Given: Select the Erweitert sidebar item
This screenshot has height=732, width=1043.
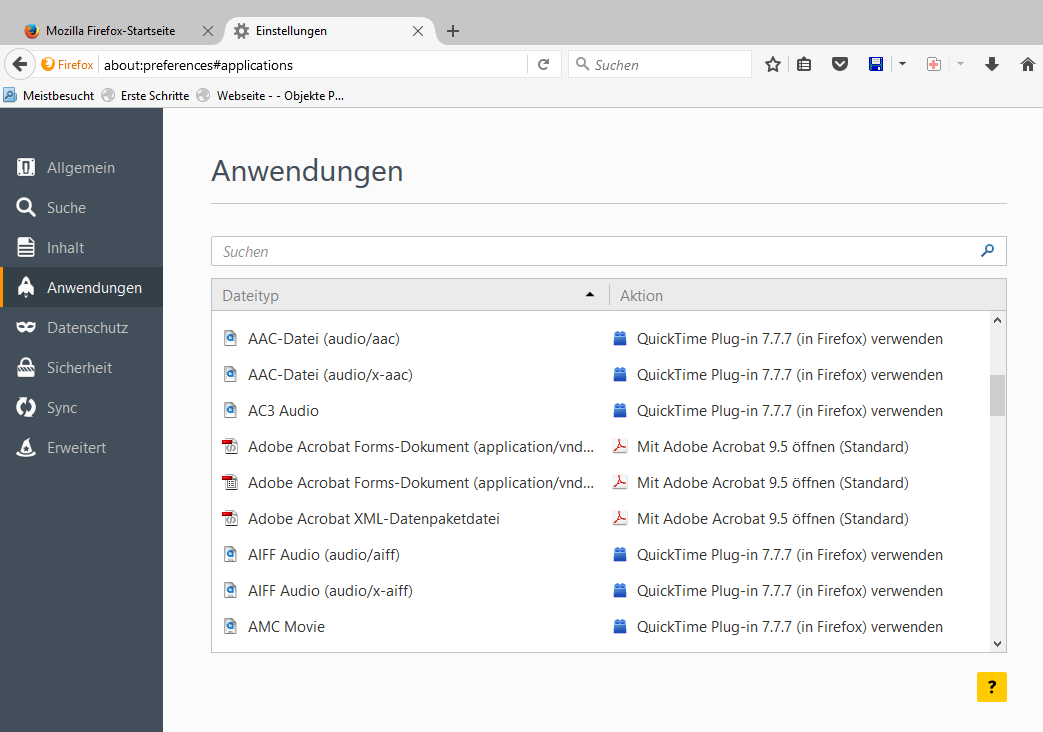Looking at the screenshot, I should pyautogui.click(x=76, y=448).
